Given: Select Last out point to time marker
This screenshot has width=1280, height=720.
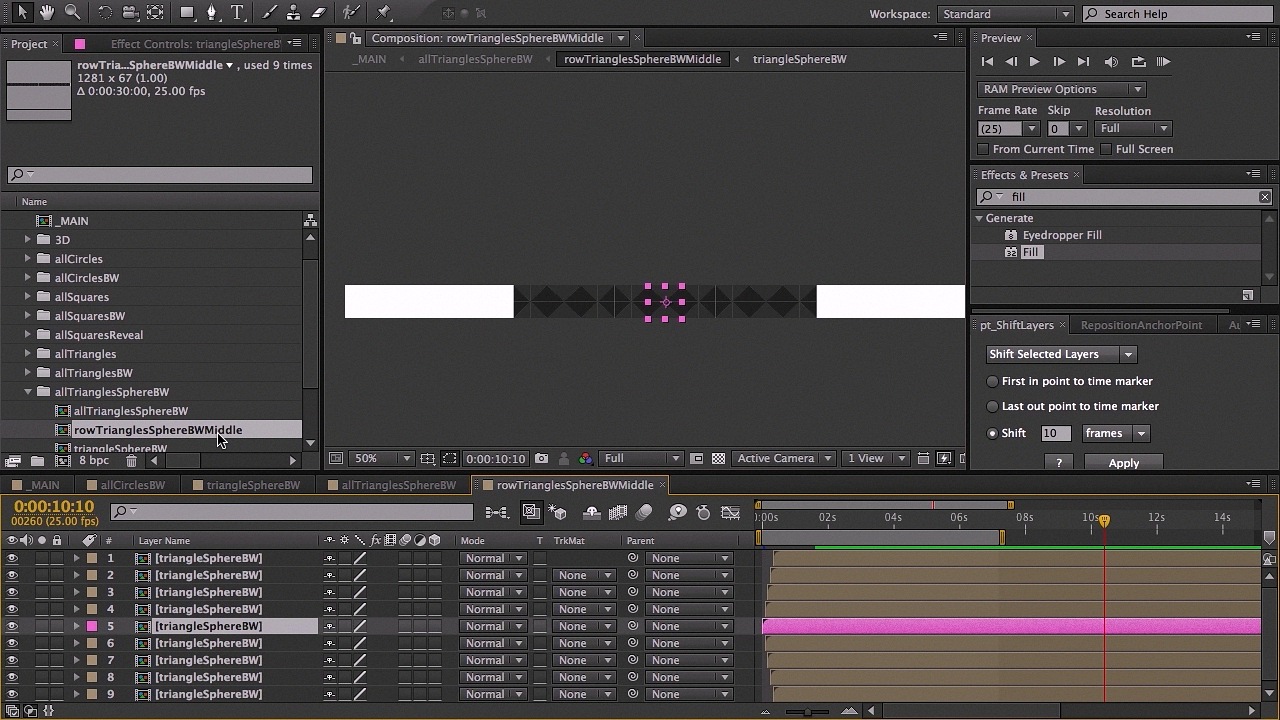Looking at the screenshot, I should tap(992, 406).
